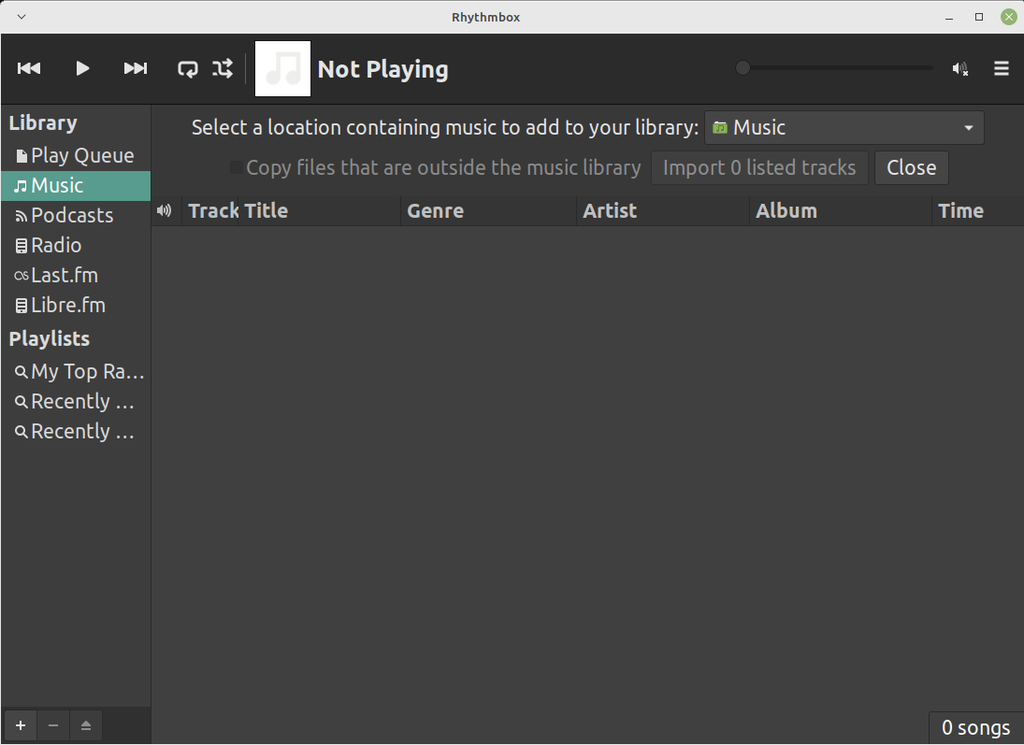Toggle shuffle mode
Image resolution: width=1024 pixels, height=745 pixels.
222,69
